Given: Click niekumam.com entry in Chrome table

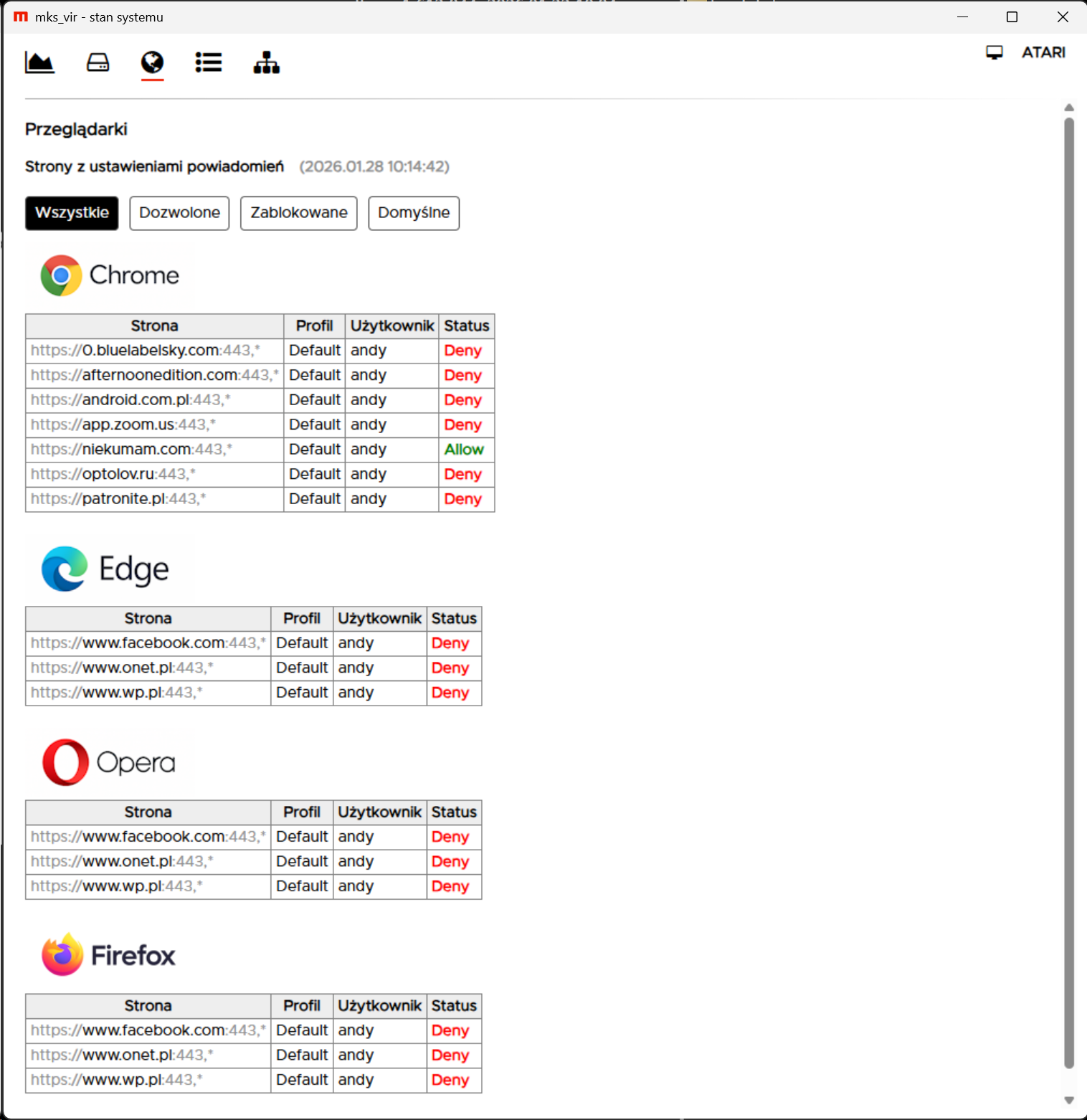Looking at the screenshot, I should (x=136, y=450).
